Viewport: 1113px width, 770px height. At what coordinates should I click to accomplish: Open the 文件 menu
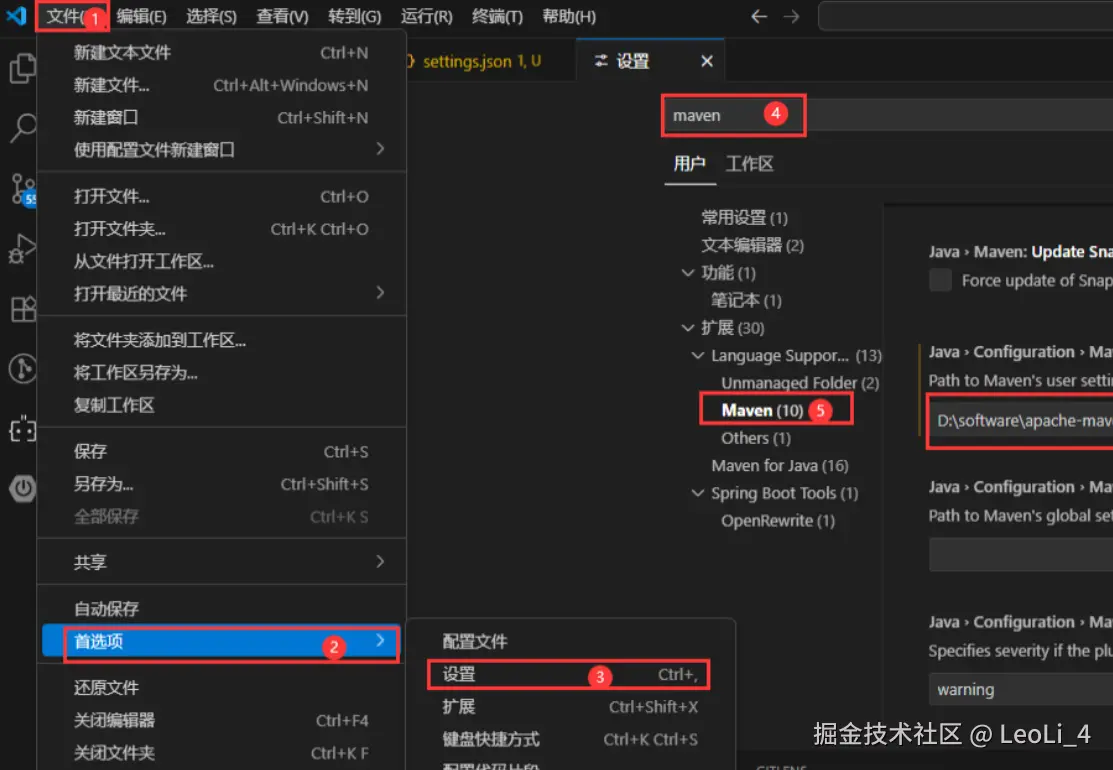(72, 16)
